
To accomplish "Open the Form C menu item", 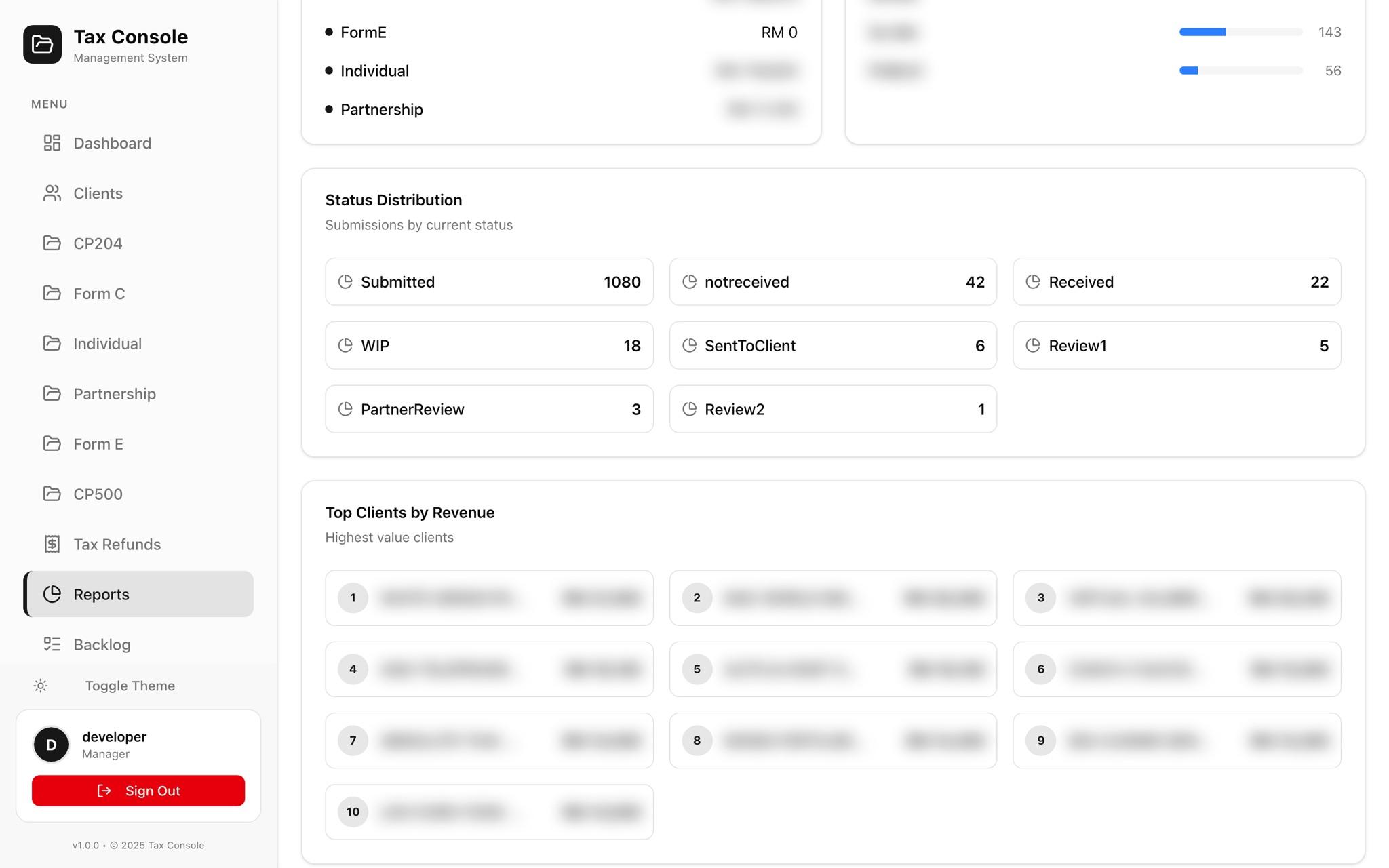I will (138, 293).
